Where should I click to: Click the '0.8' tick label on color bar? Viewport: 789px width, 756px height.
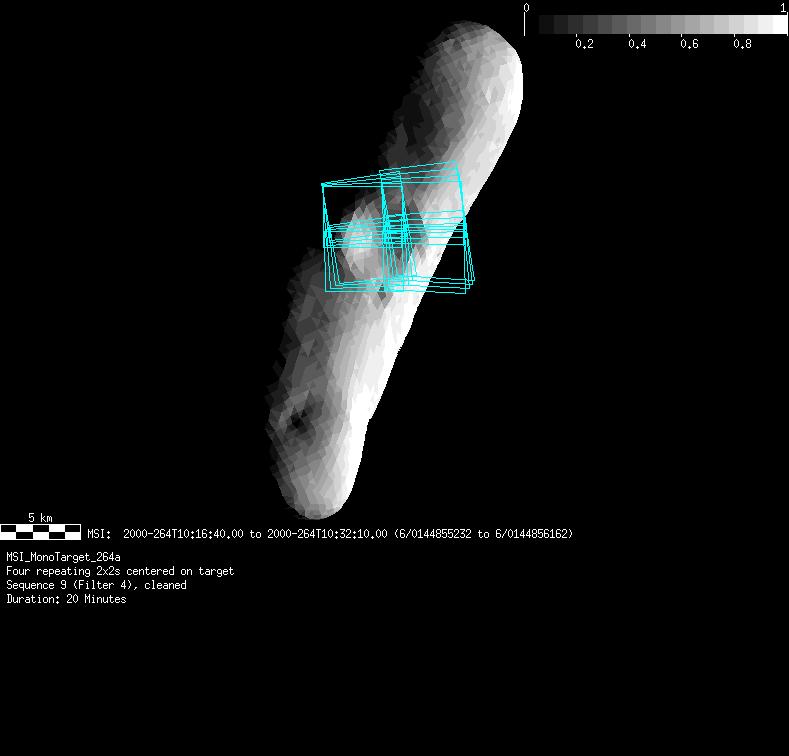pos(742,44)
